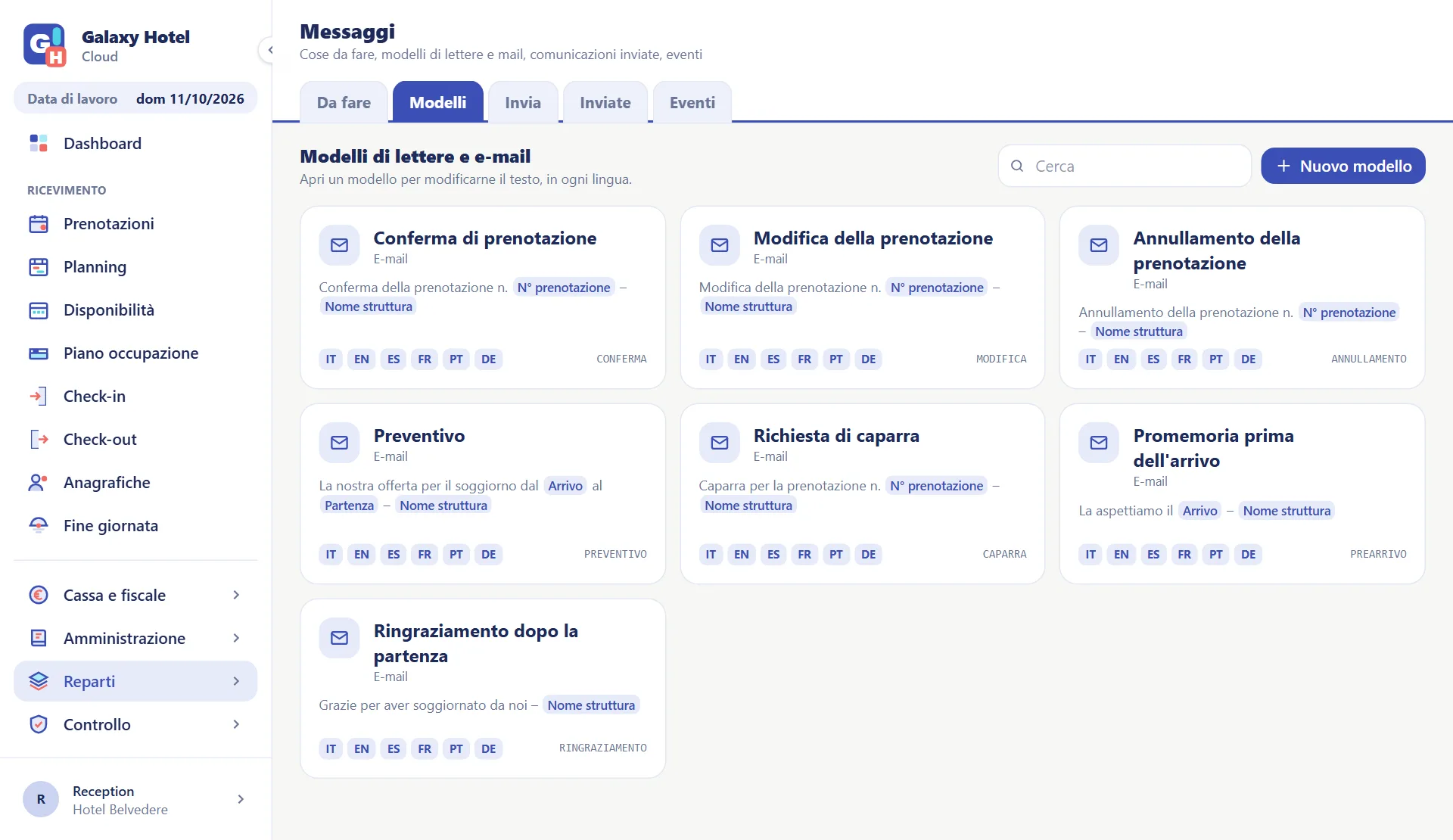Switch to the Eventi tab
The width and height of the screenshot is (1453, 840).
(x=692, y=102)
